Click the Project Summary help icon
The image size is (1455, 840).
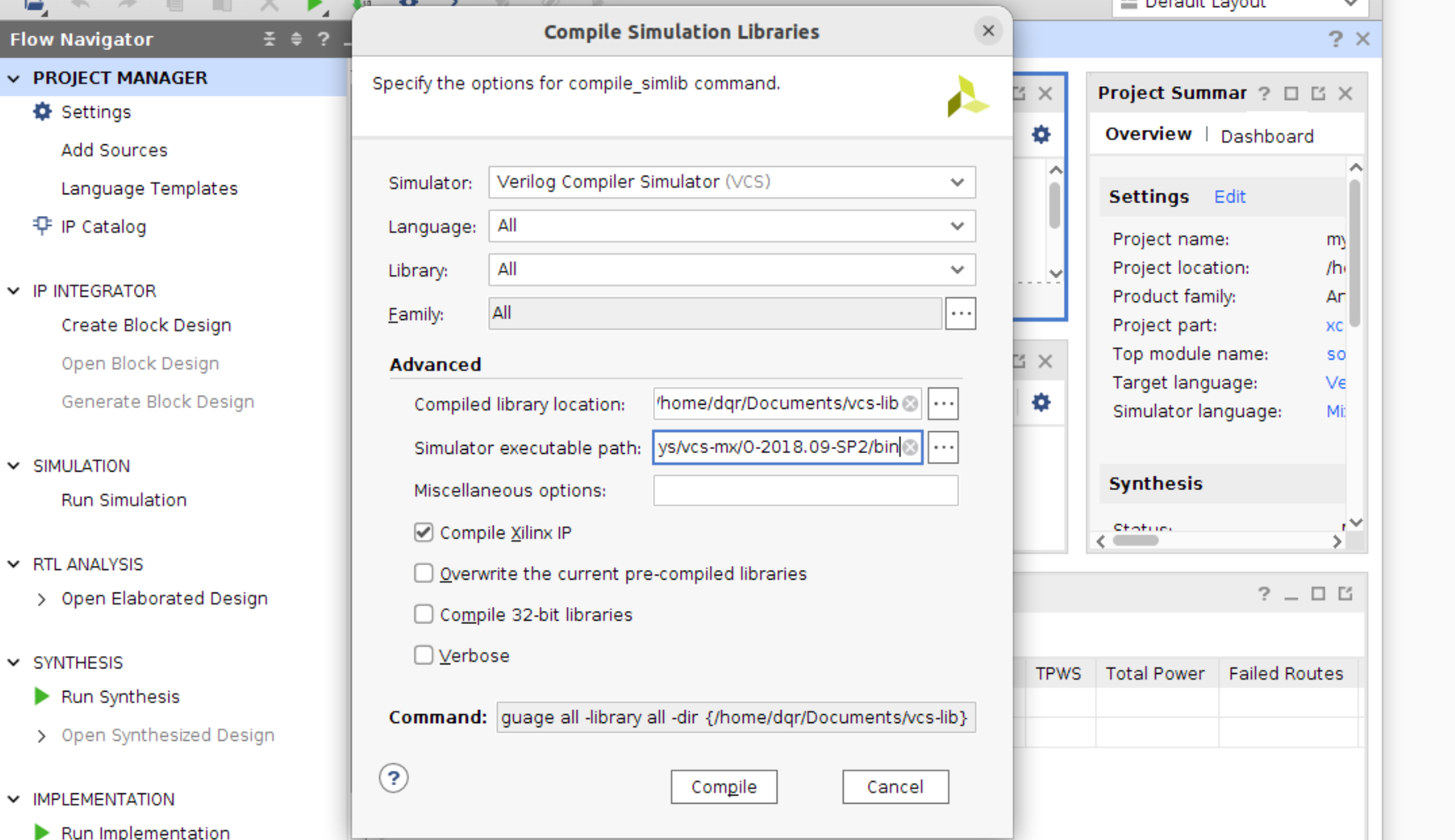tap(1264, 94)
